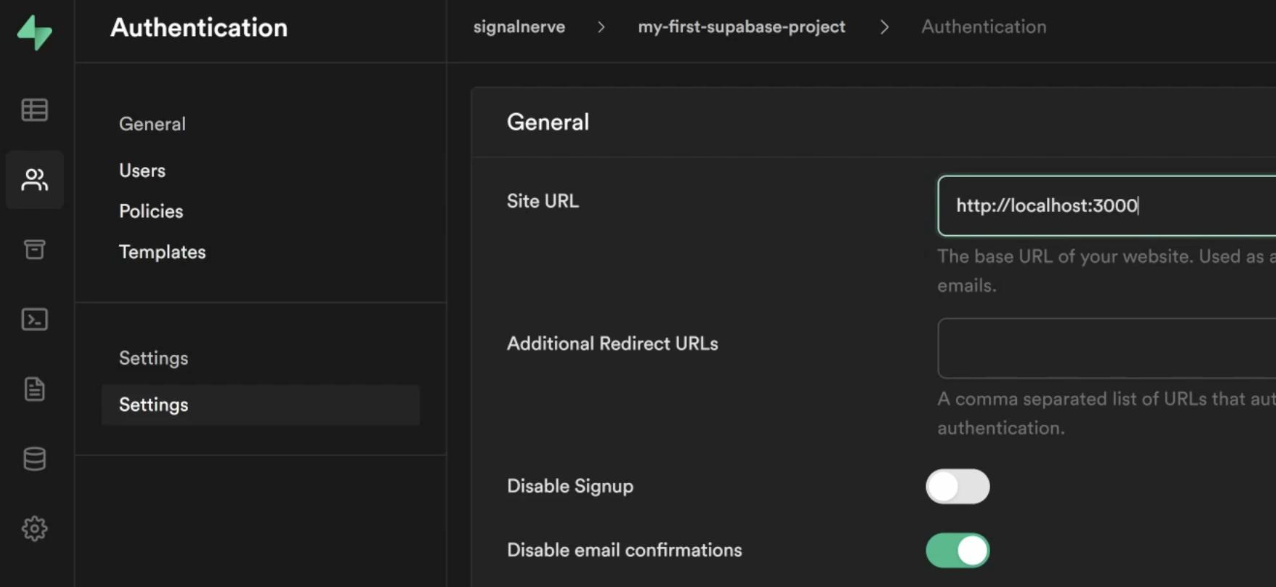Image resolution: width=1276 pixels, height=587 pixels.
Task: Click the Authentication breadcrumb
Action: pyautogui.click(x=984, y=27)
